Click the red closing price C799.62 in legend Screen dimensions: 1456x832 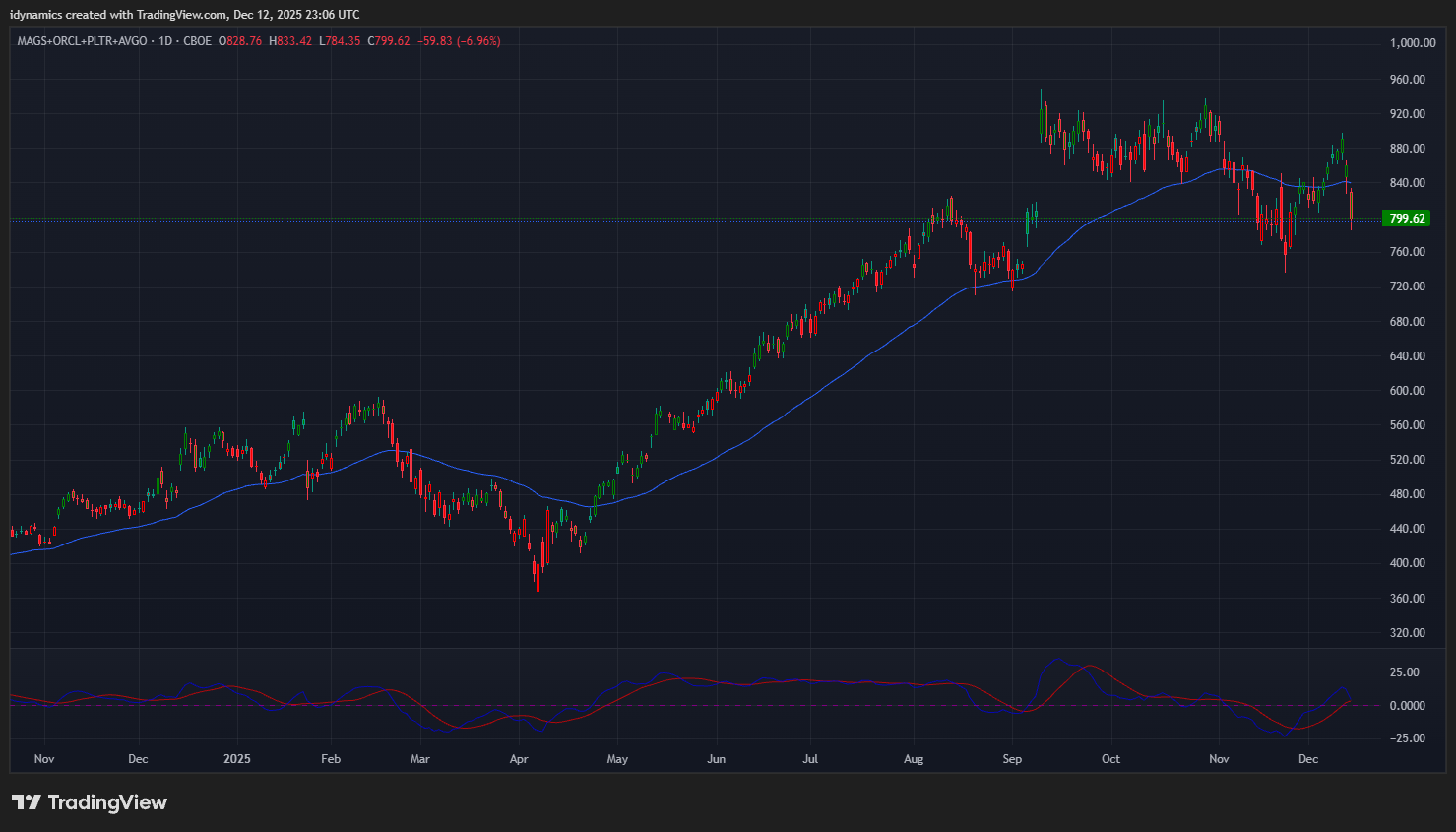click(x=389, y=41)
